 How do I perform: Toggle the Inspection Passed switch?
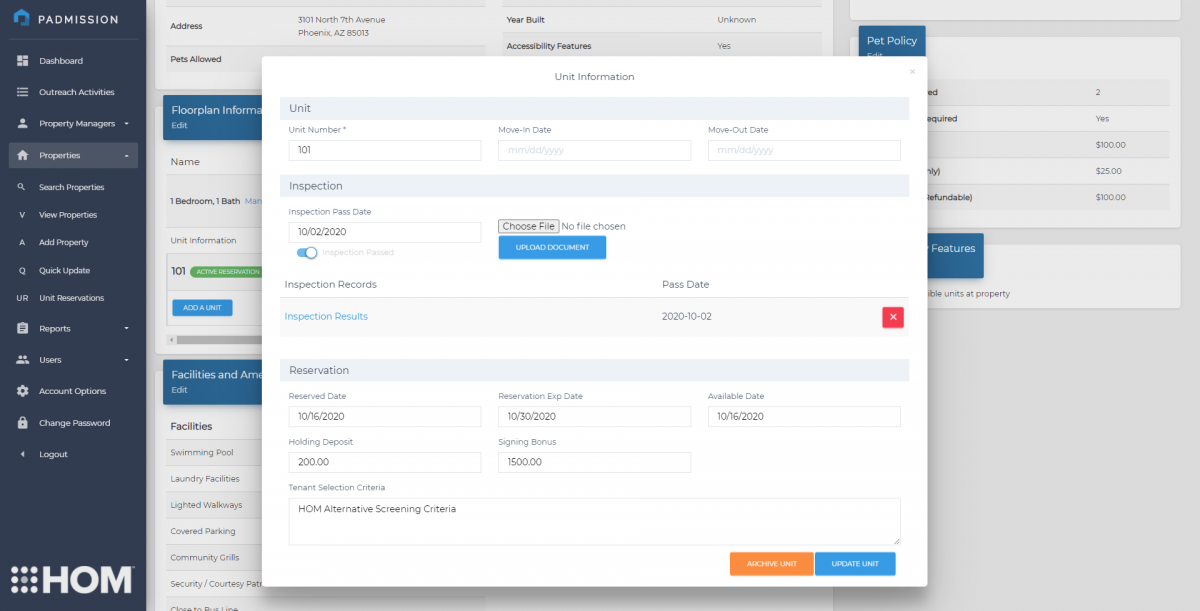coord(307,253)
